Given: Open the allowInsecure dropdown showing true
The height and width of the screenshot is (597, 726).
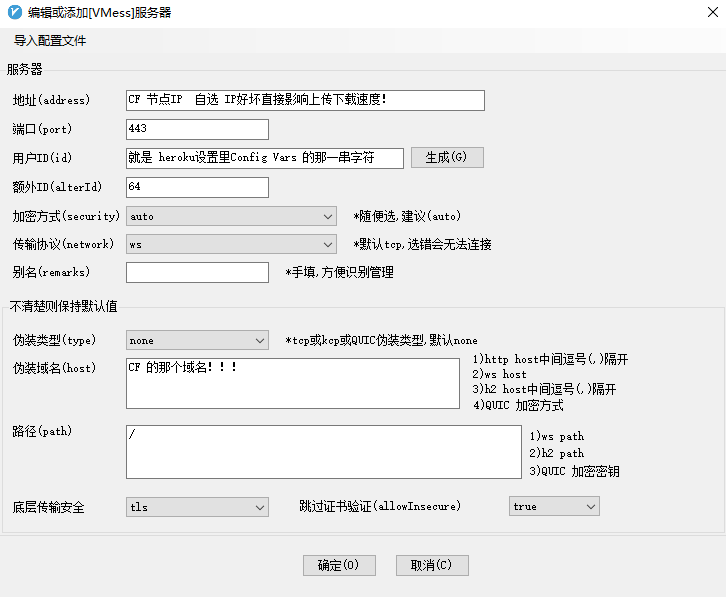Looking at the screenshot, I should (x=554, y=506).
